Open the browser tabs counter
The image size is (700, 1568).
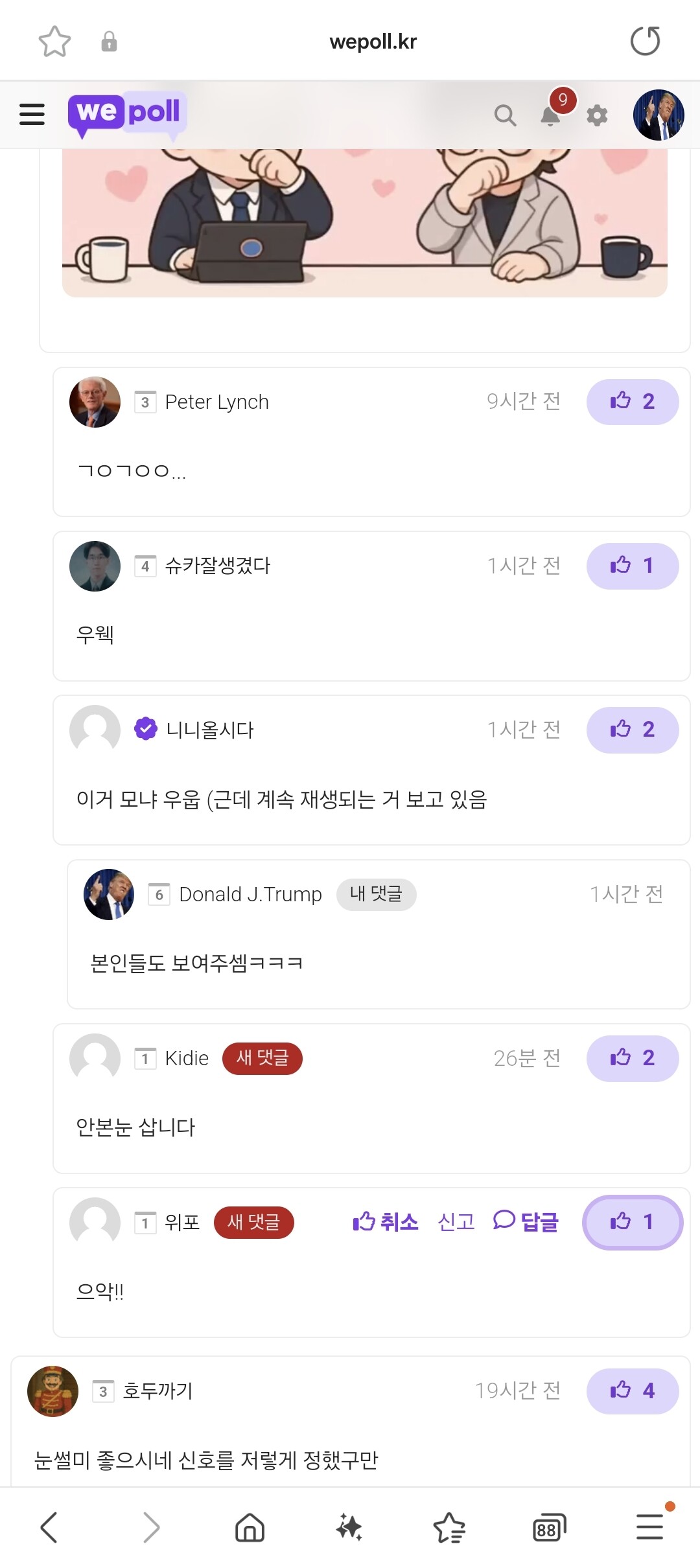549,1527
